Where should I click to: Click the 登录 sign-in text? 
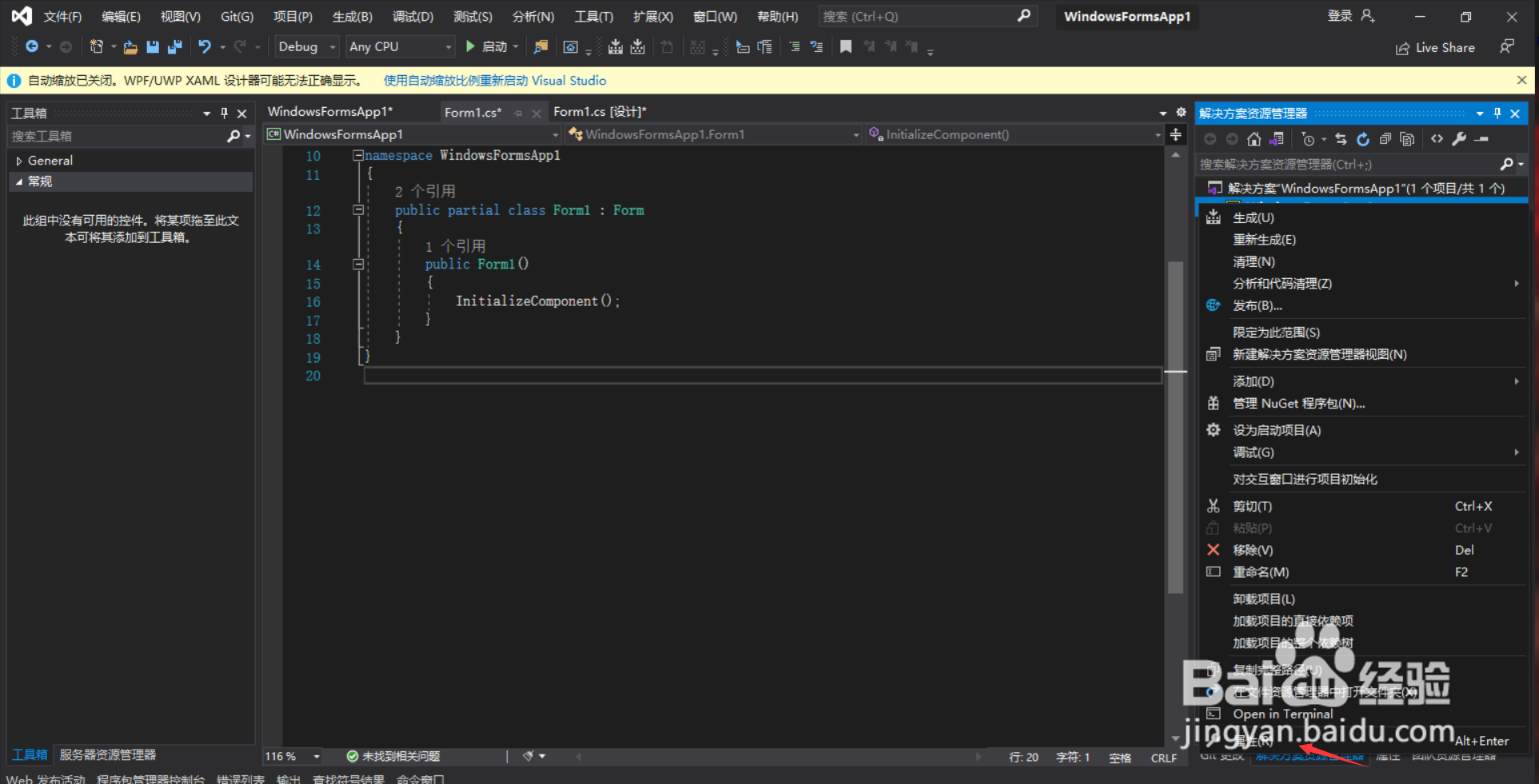coord(1340,16)
